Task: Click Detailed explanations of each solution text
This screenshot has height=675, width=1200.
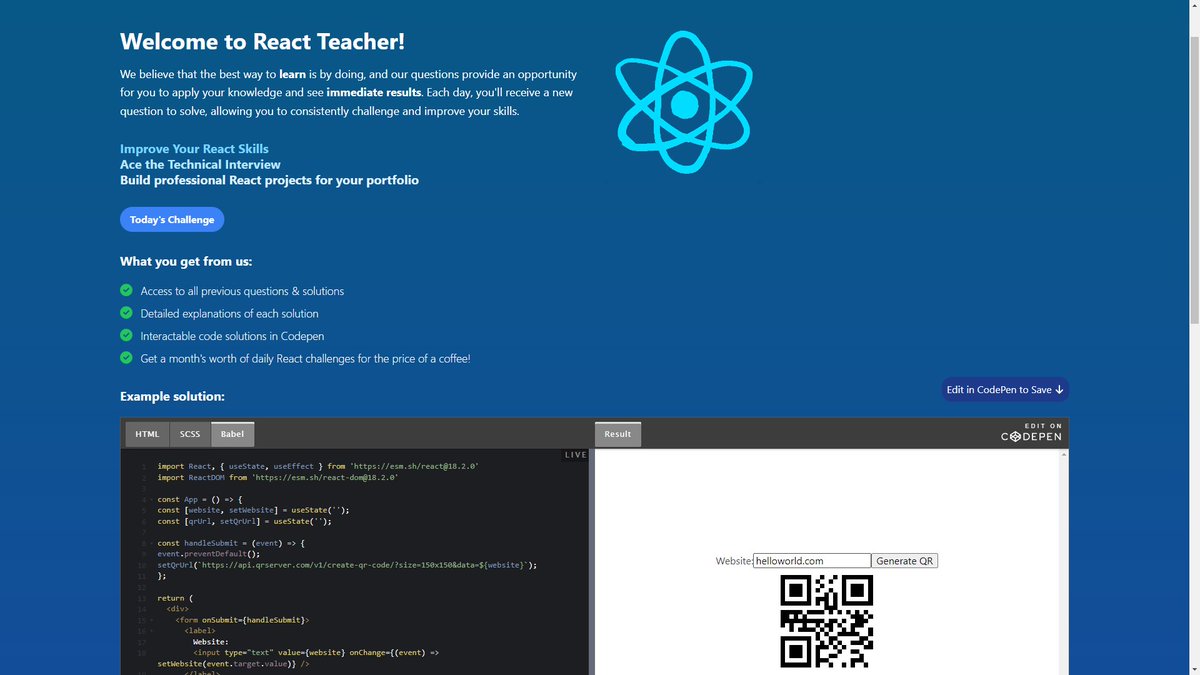Action: (229, 314)
